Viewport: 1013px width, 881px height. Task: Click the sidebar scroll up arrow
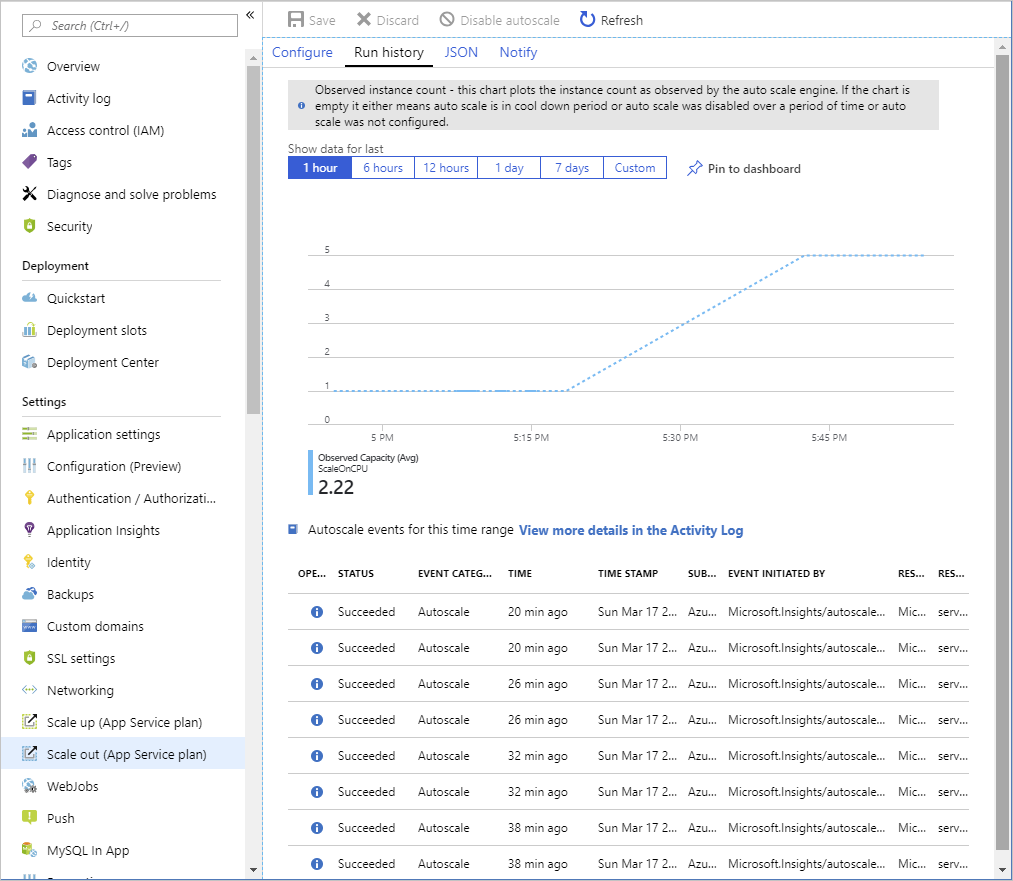coord(253,58)
